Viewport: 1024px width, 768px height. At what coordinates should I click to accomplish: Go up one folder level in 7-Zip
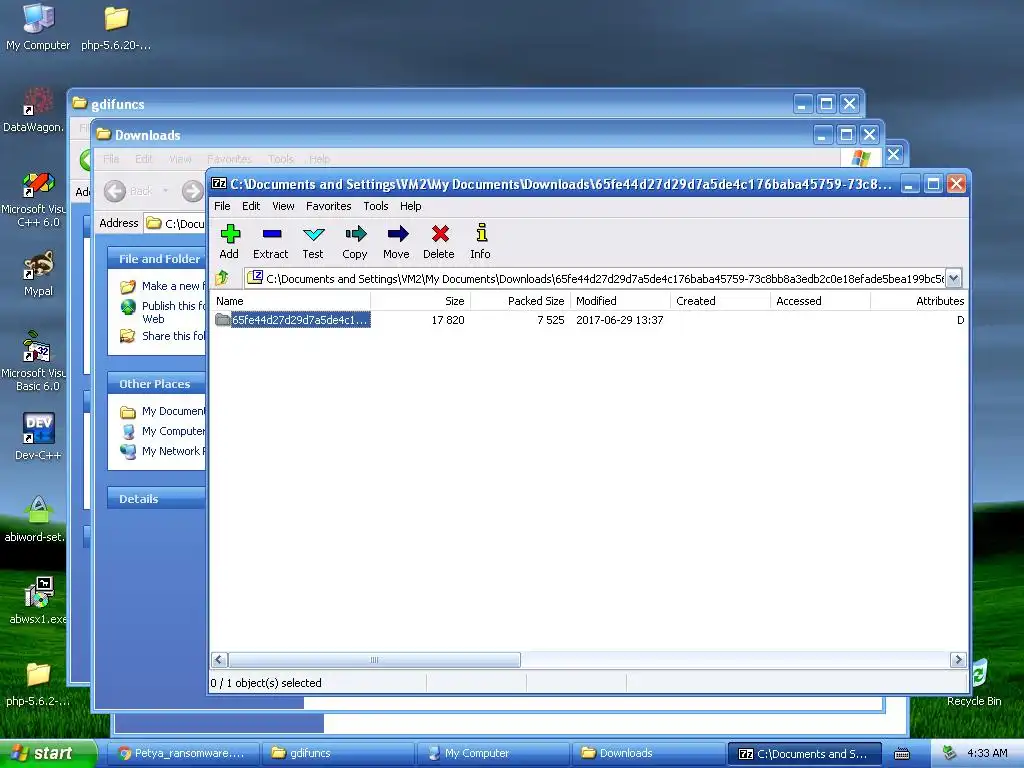223,278
